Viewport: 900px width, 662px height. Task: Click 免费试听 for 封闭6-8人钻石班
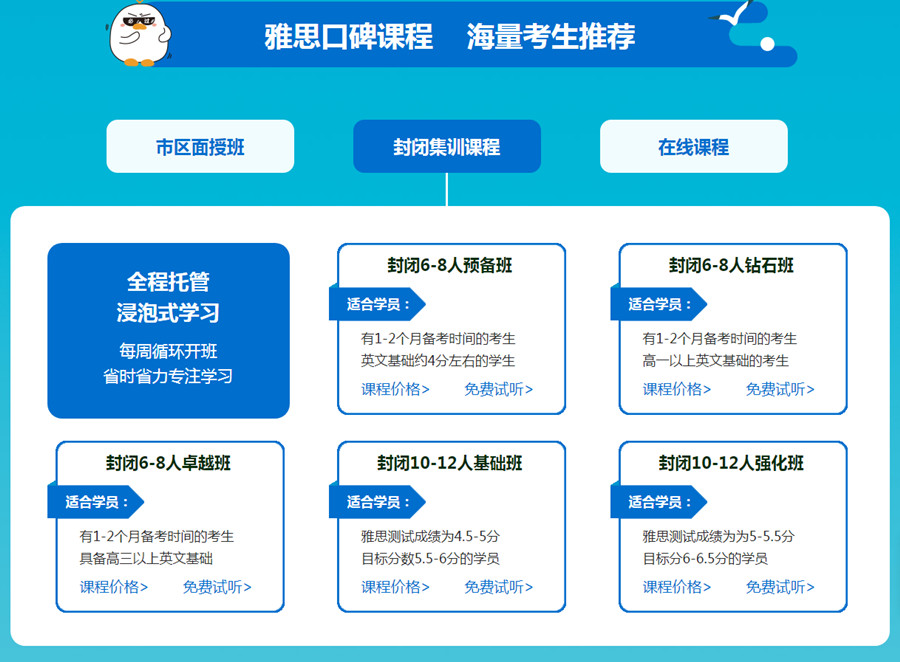pos(780,389)
